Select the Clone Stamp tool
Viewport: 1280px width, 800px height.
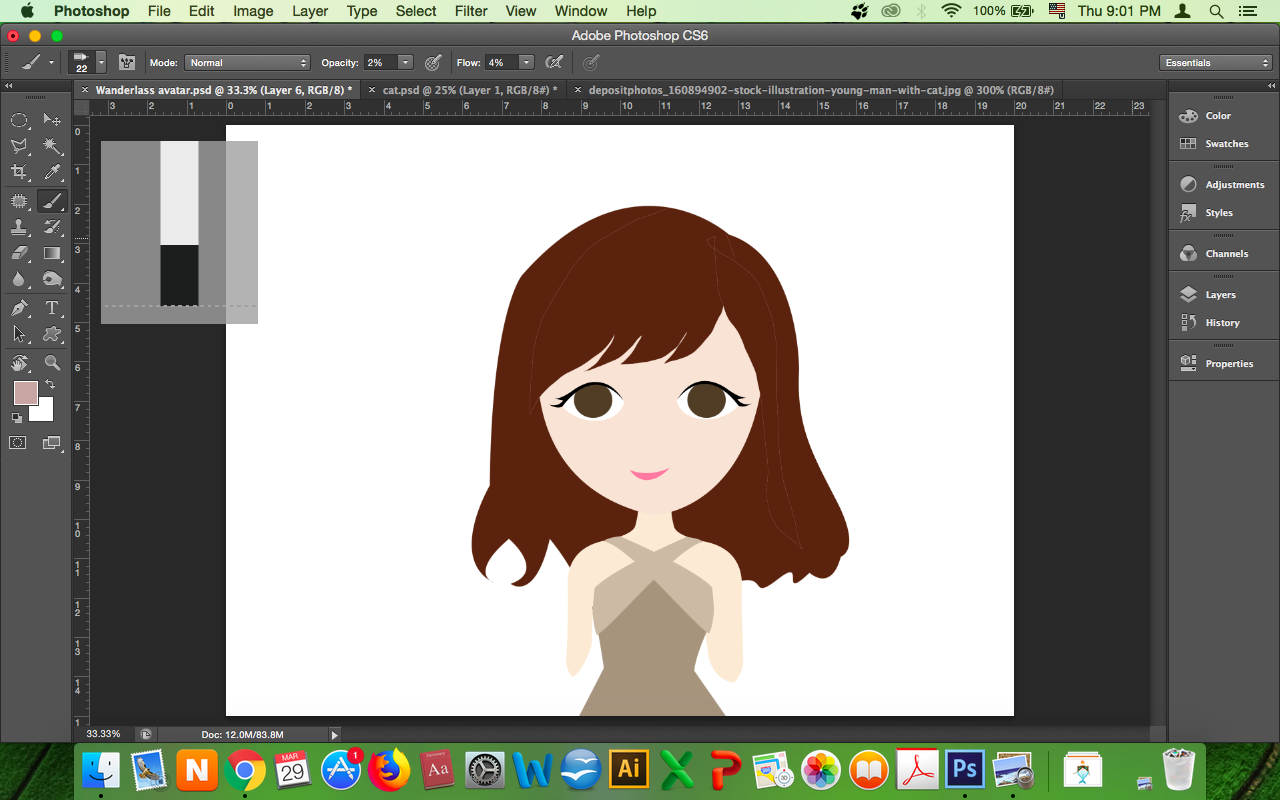[x=19, y=227]
